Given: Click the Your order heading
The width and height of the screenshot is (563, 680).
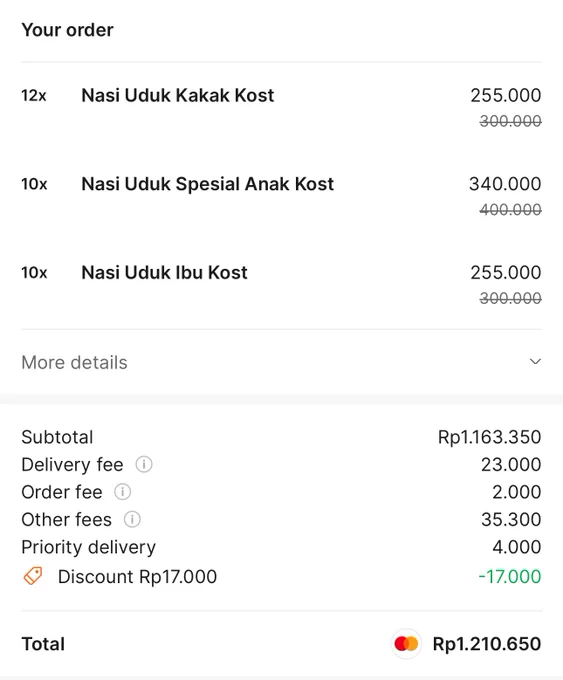Looking at the screenshot, I should (67, 30).
